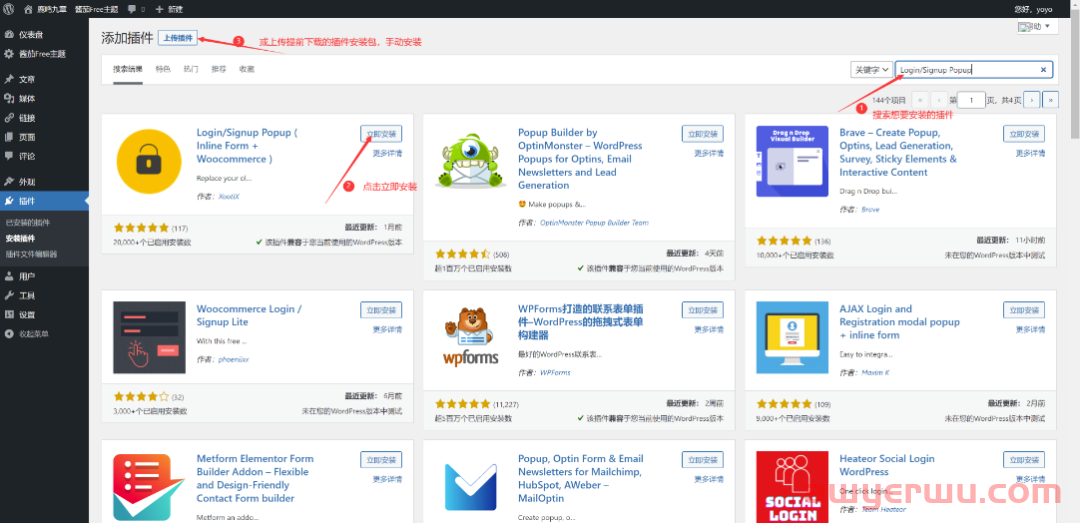
Task: Click AJAX Login monitor plugin icon
Action: click(x=791, y=338)
